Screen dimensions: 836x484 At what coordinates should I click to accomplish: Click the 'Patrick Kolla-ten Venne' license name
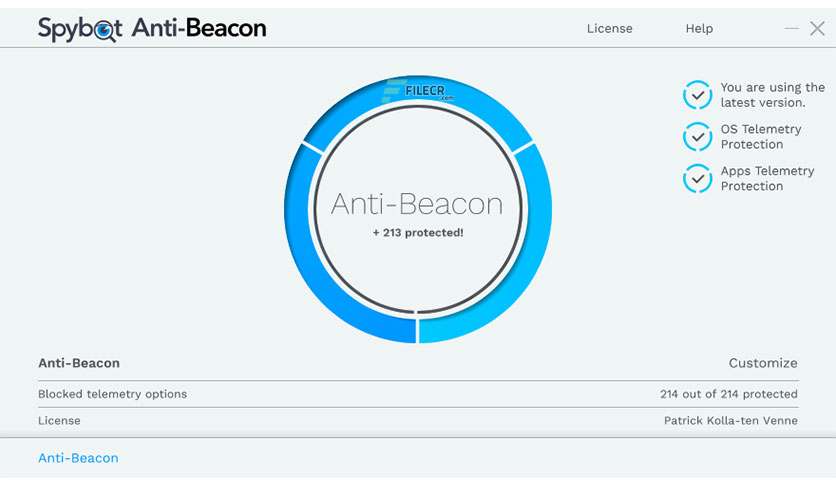pos(730,421)
